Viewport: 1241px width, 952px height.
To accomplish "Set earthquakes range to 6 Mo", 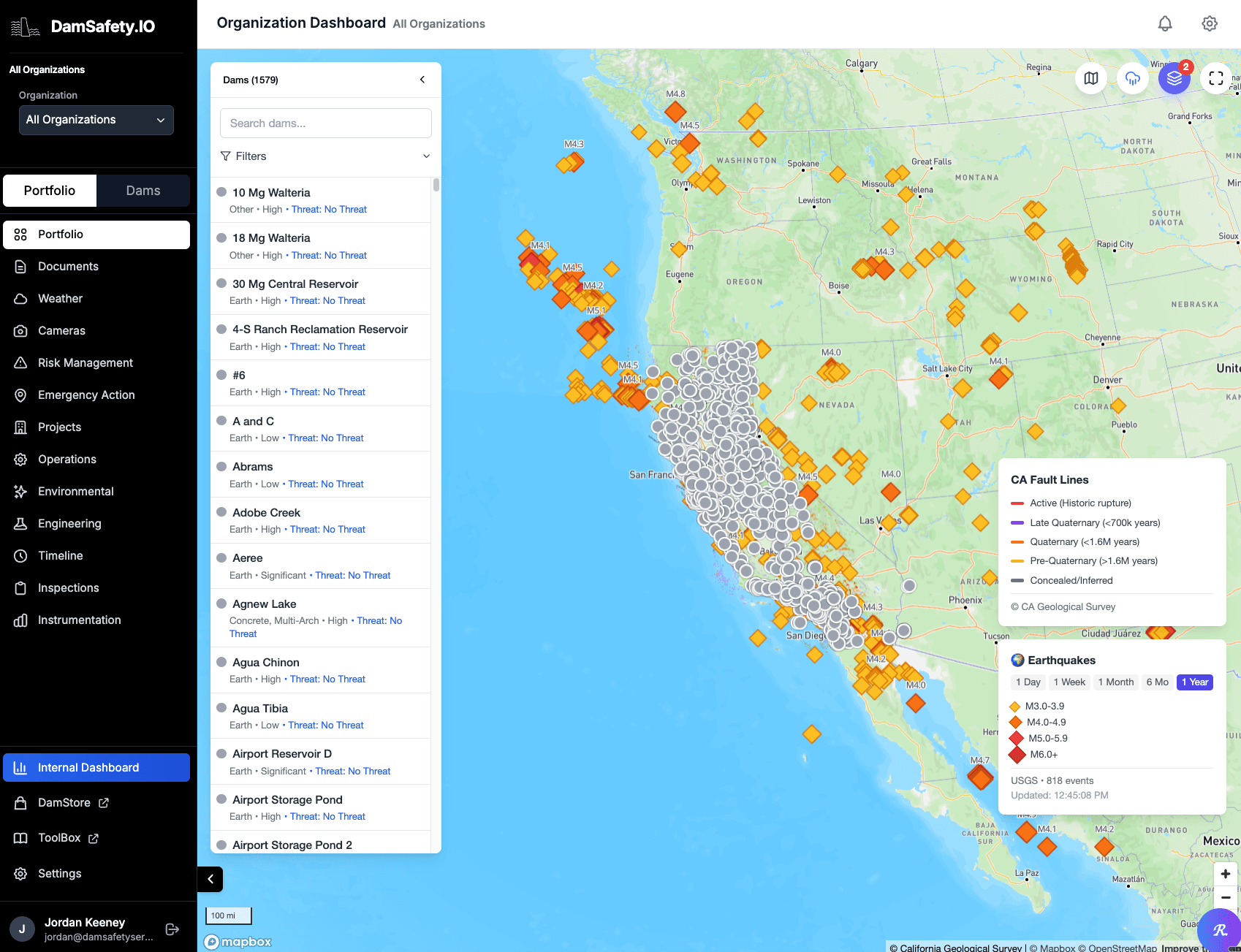I will click(1158, 682).
